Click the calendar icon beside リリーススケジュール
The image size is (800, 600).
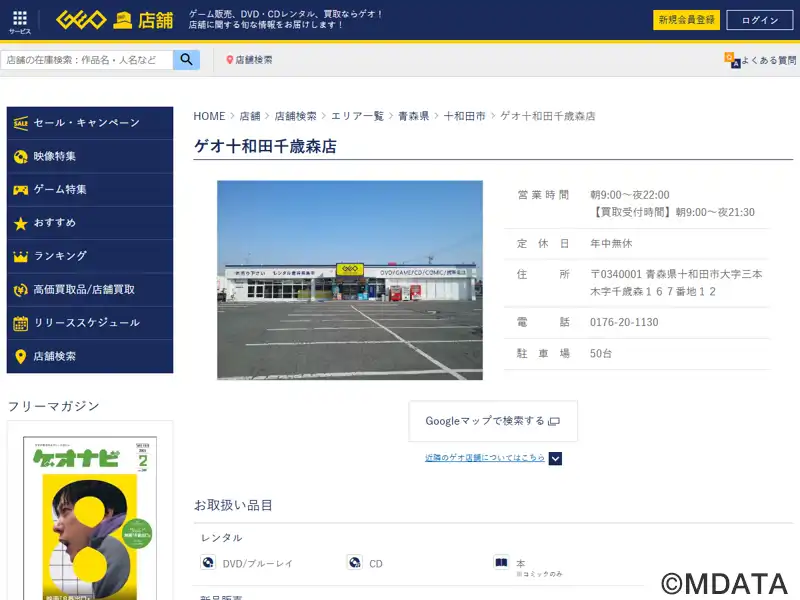pyautogui.click(x=20, y=323)
